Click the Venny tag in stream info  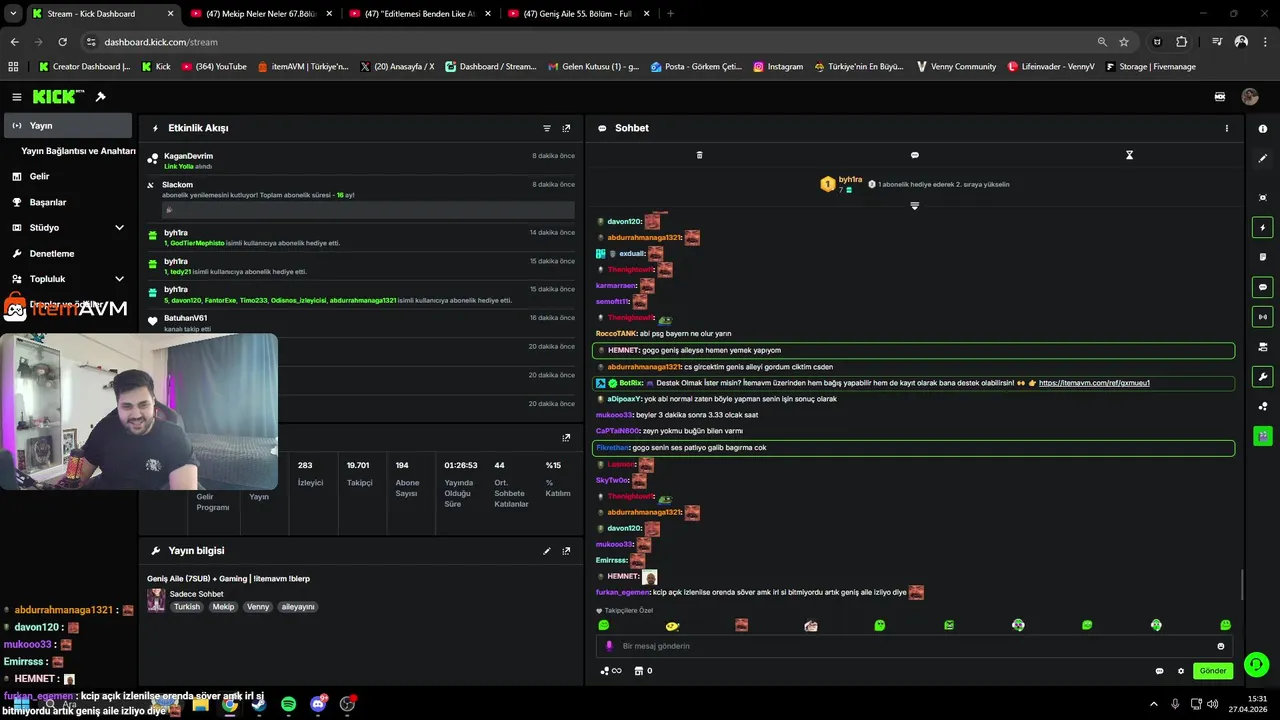258,607
